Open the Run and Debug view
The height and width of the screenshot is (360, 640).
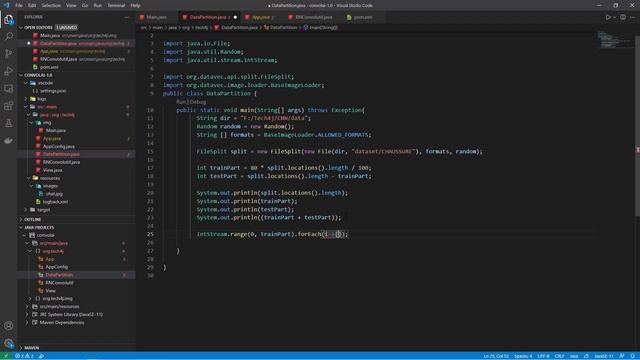pos(9,71)
